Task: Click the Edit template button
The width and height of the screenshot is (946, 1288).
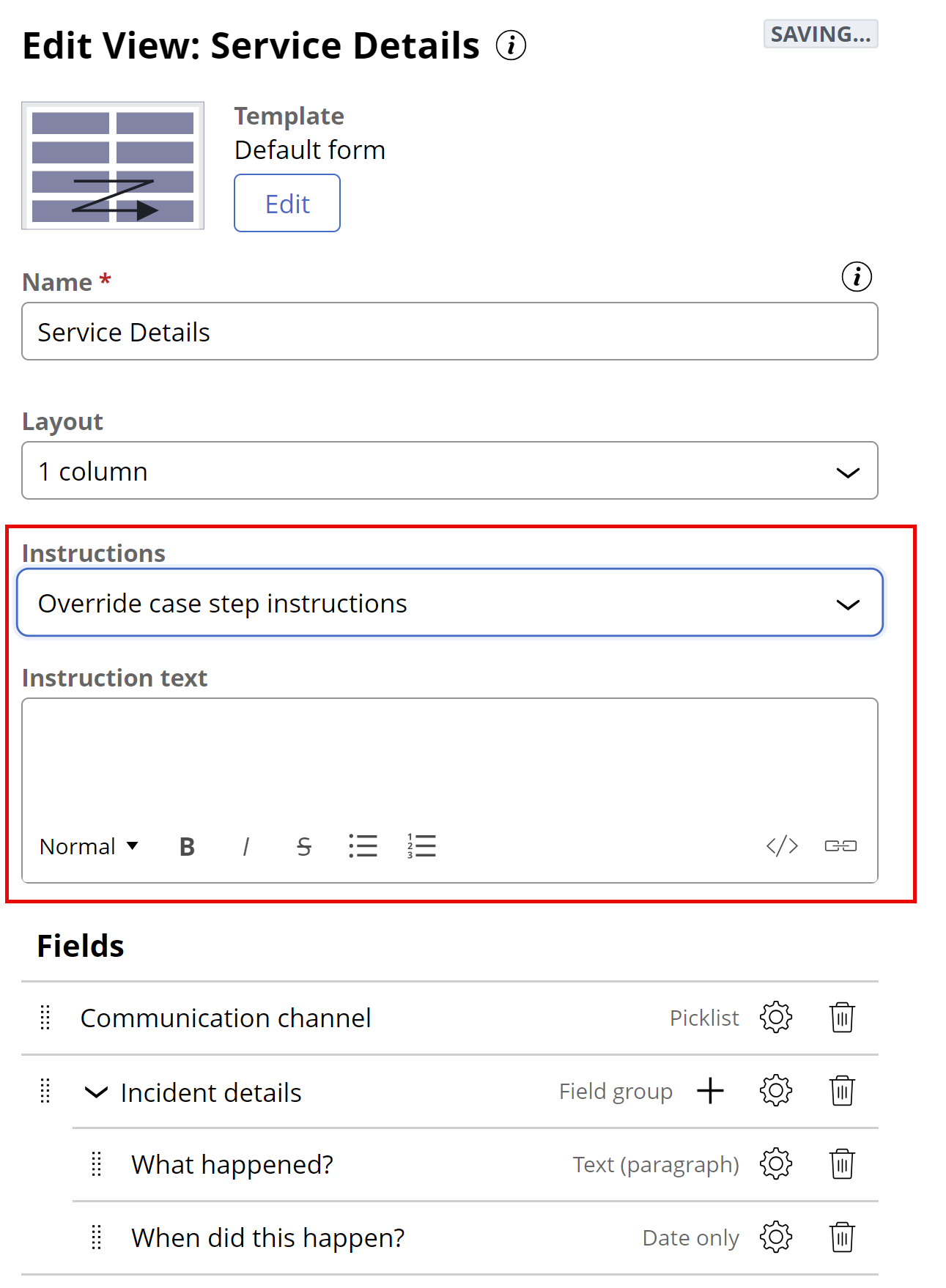Action: click(x=287, y=204)
